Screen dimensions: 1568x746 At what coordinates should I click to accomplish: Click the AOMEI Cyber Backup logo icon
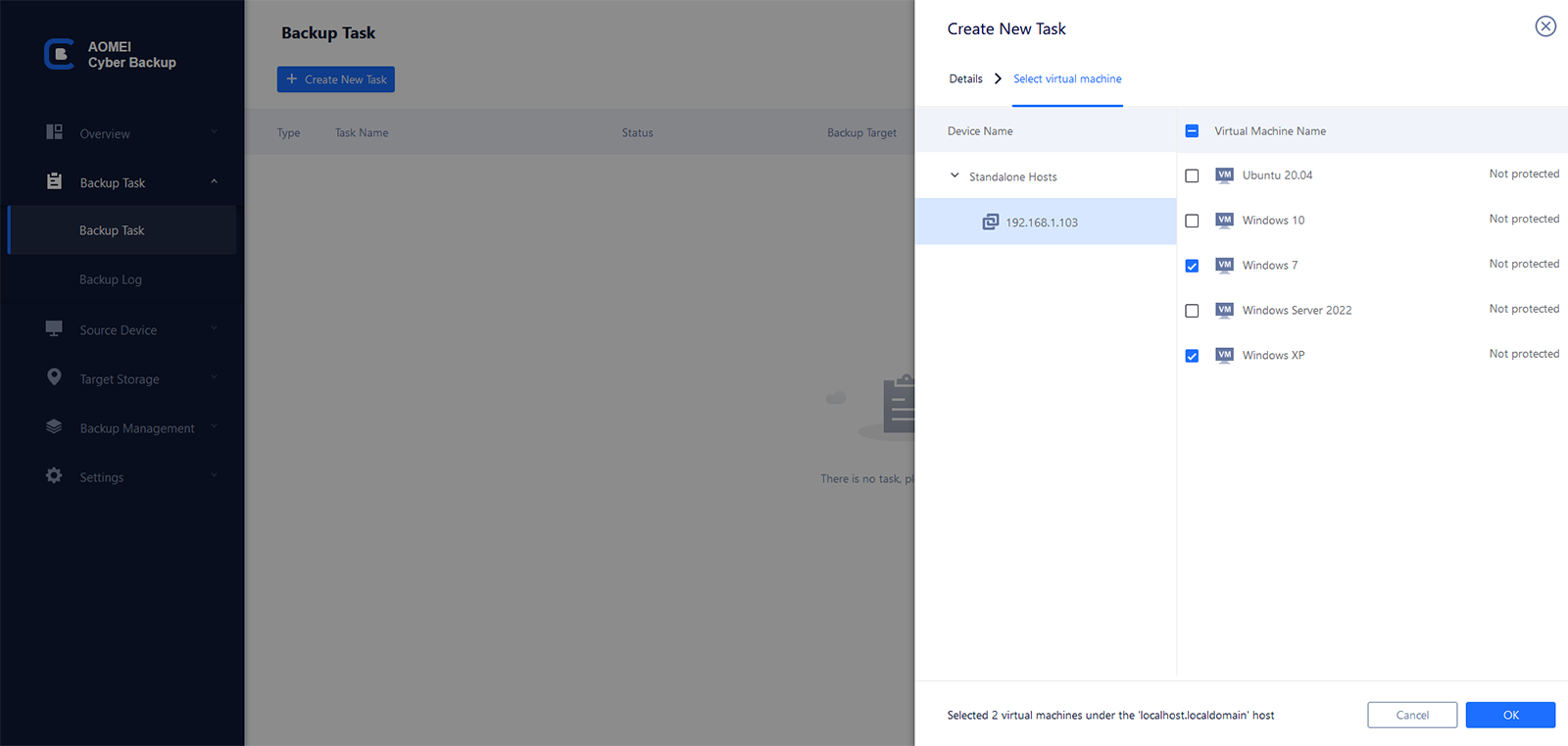tap(59, 54)
